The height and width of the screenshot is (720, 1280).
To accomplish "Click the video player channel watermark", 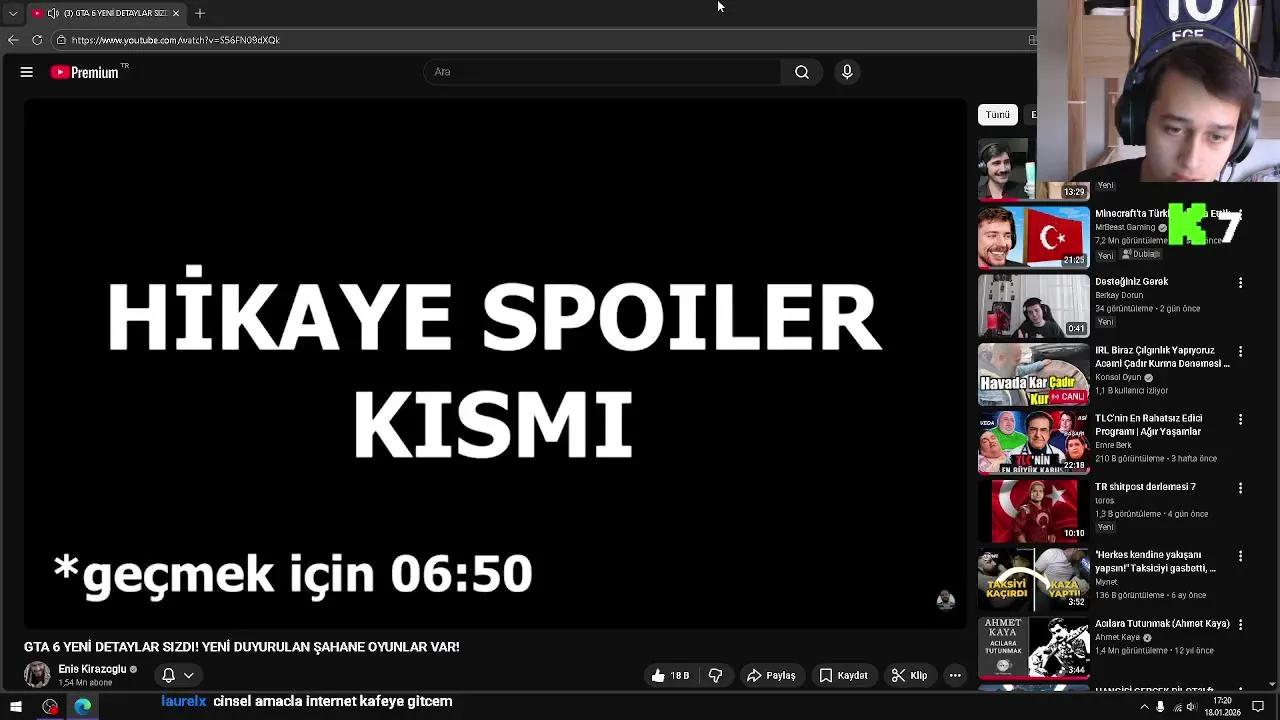I will pos(945,599).
